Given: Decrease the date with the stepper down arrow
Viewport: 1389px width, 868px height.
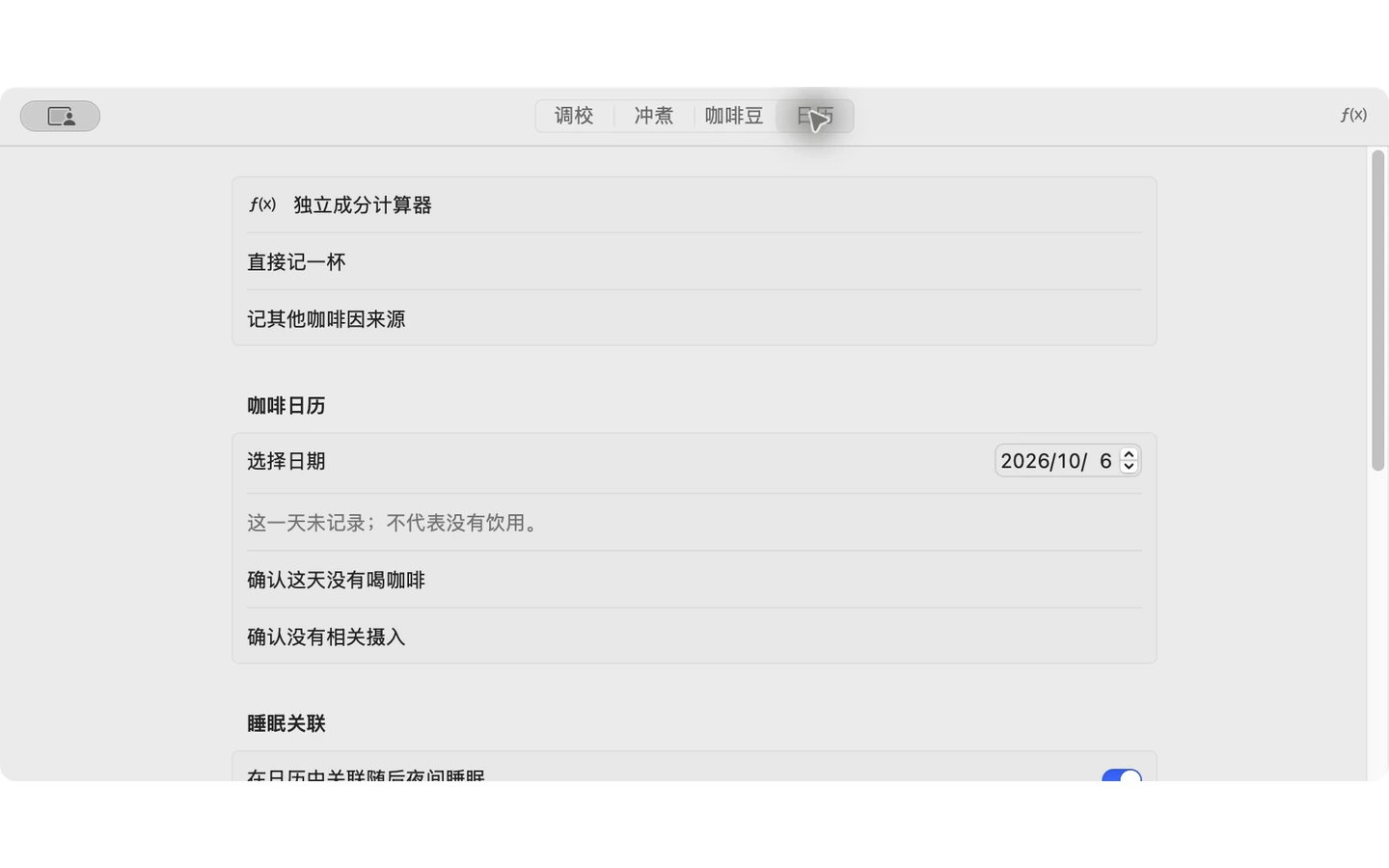Looking at the screenshot, I should click(x=1129, y=468).
